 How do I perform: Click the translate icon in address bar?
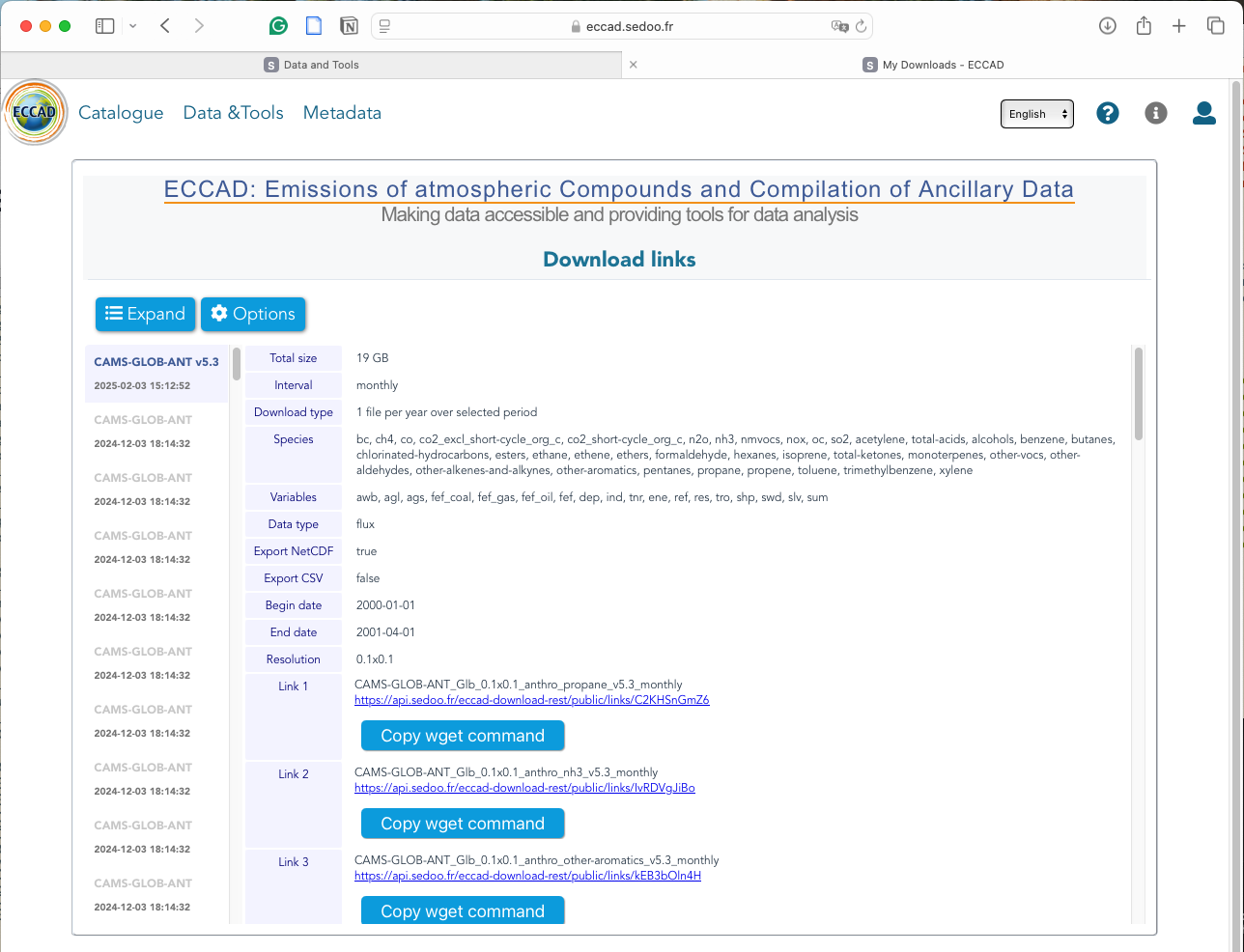pyautogui.click(x=839, y=26)
